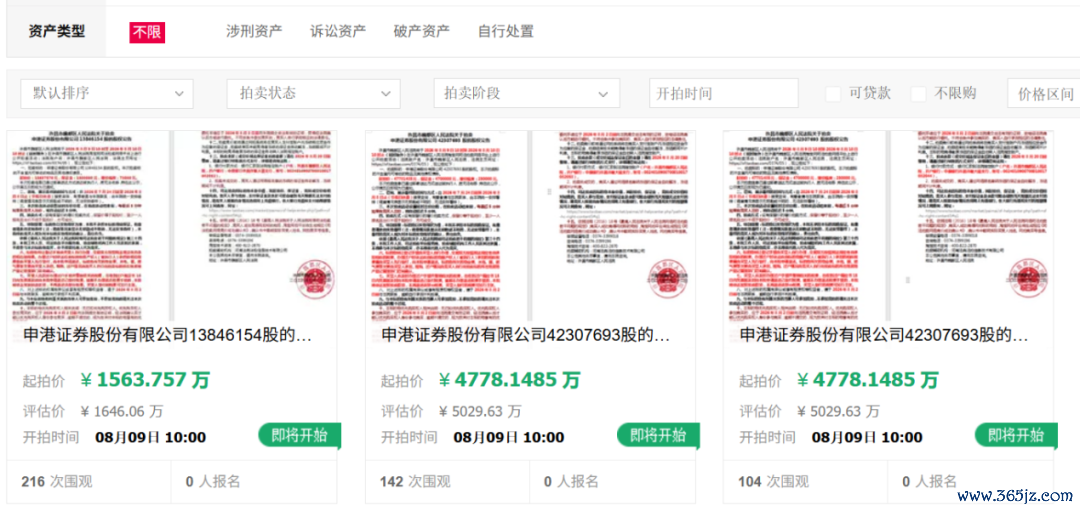This screenshot has height=511, width=1080.
Task: Click the 104次围观 view count
Action: point(773,481)
